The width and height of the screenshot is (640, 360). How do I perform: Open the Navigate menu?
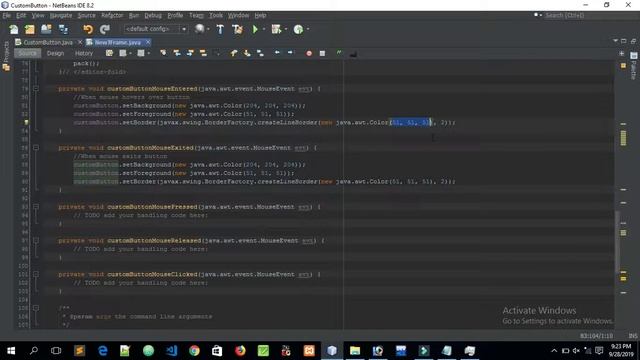(61, 16)
